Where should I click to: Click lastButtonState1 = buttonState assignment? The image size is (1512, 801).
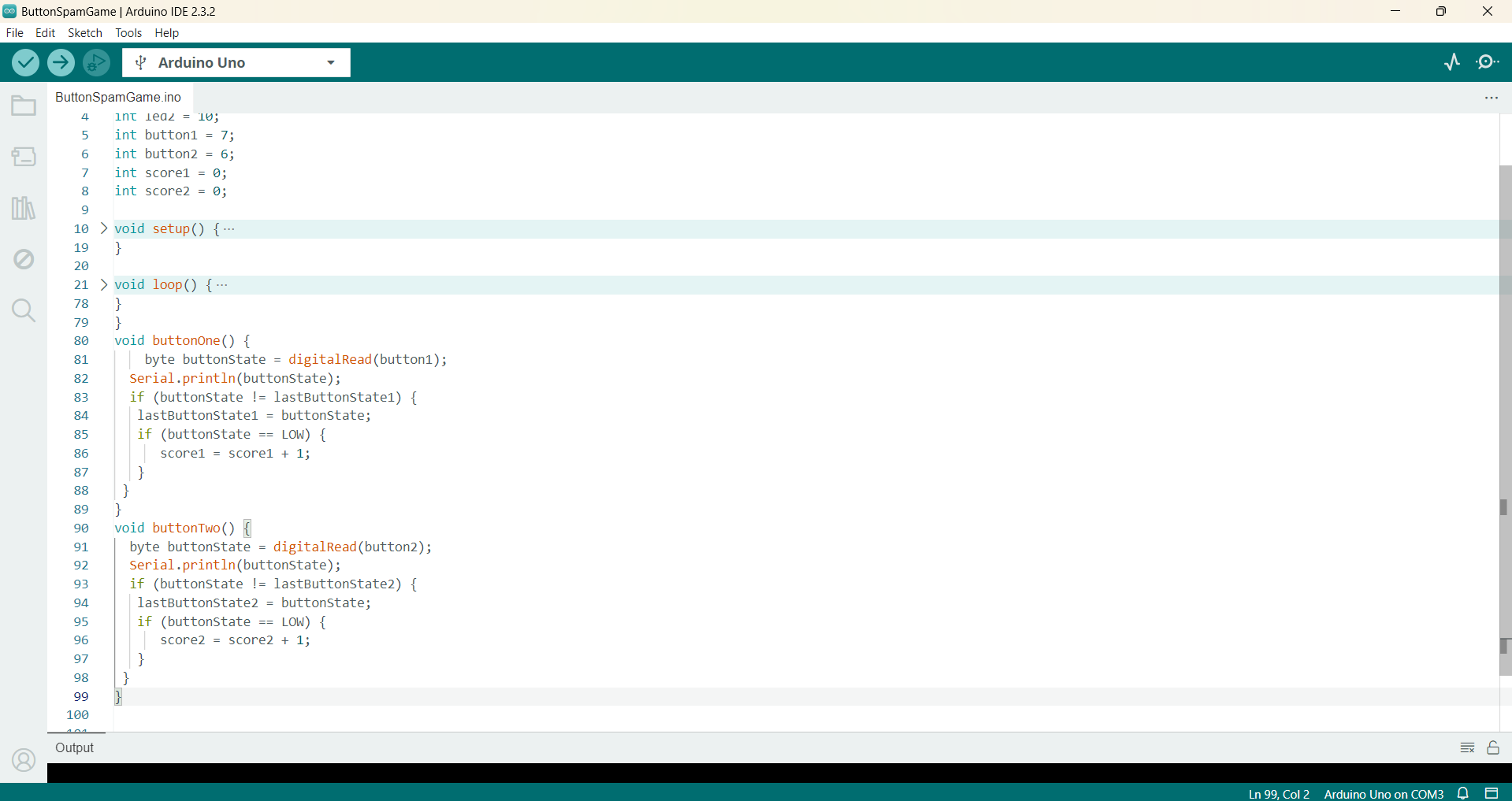point(254,415)
